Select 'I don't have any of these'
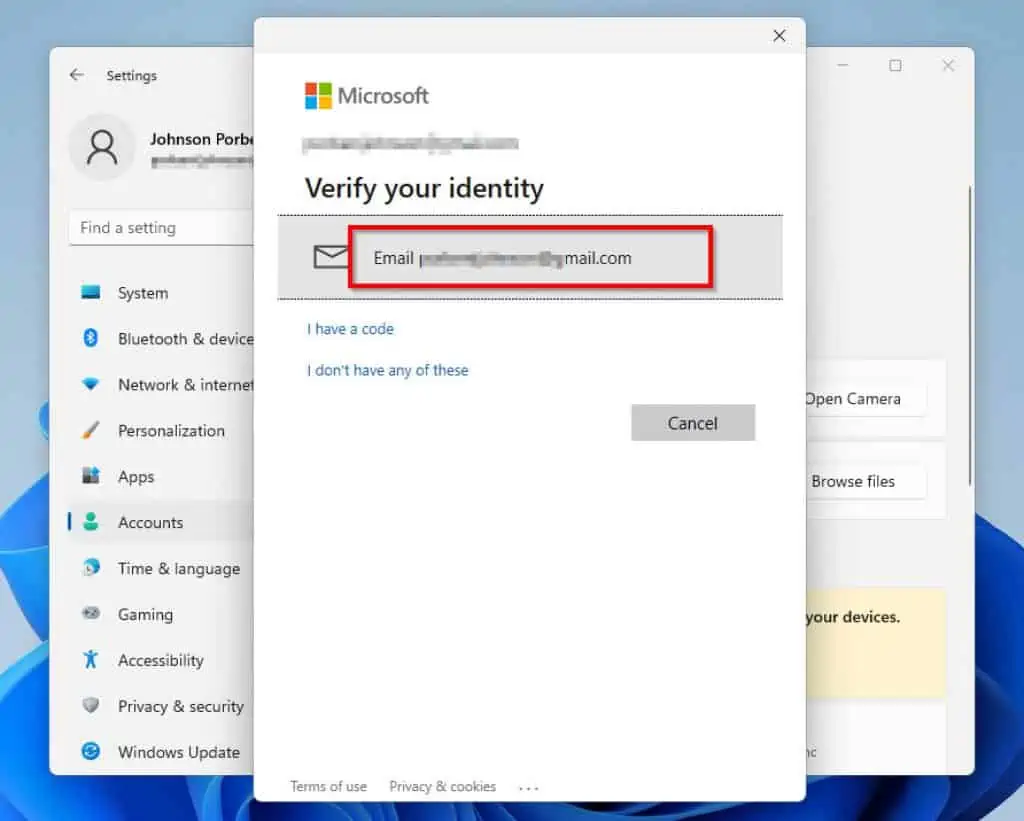Viewport: 1024px width, 821px height. (x=387, y=370)
